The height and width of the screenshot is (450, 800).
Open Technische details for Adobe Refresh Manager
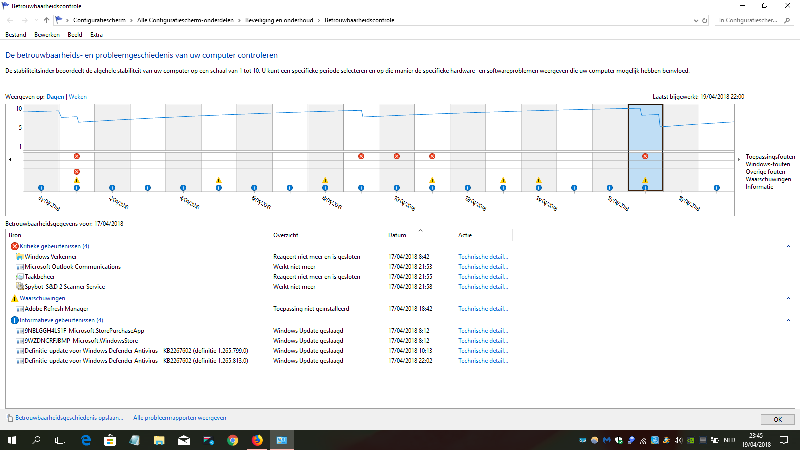click(483, 309)
